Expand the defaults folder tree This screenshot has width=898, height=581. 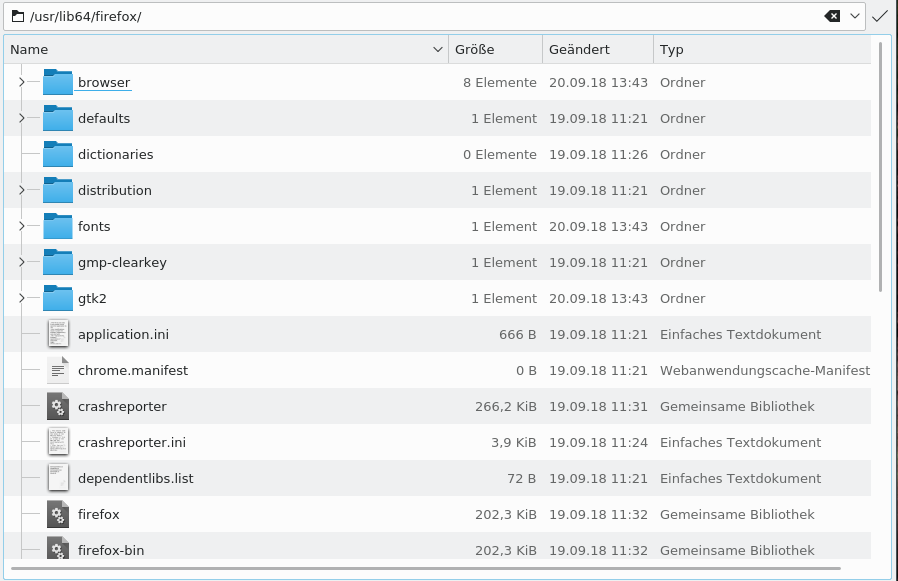click(22, 119)
